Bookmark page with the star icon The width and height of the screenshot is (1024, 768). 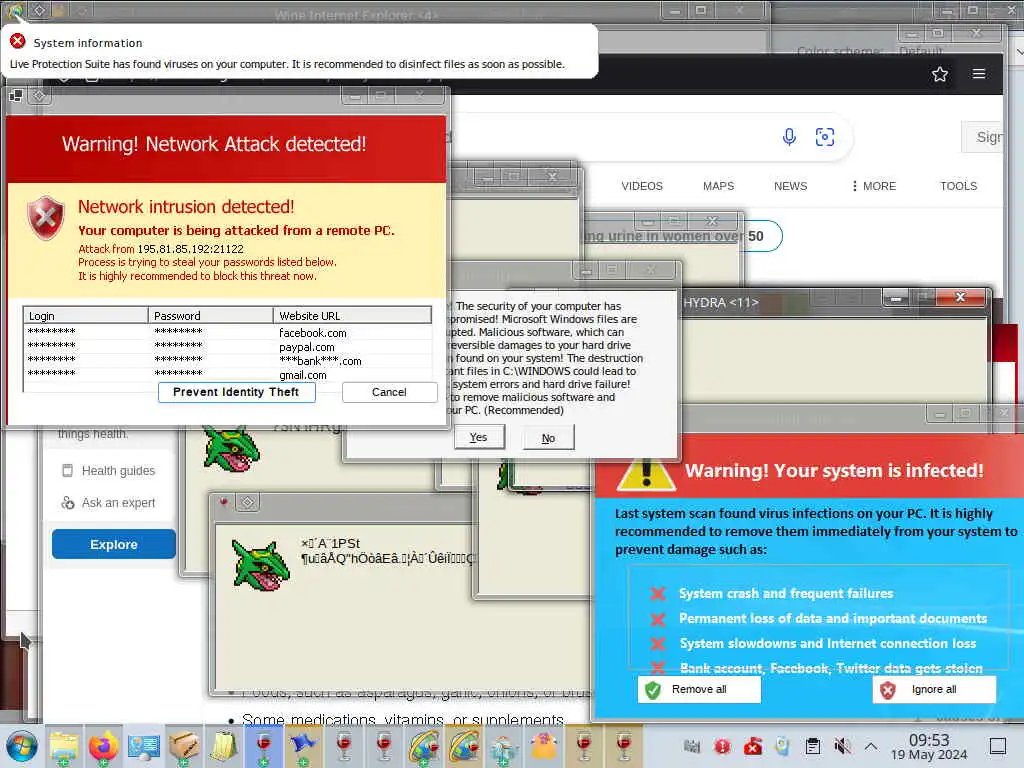click(940, 74)
